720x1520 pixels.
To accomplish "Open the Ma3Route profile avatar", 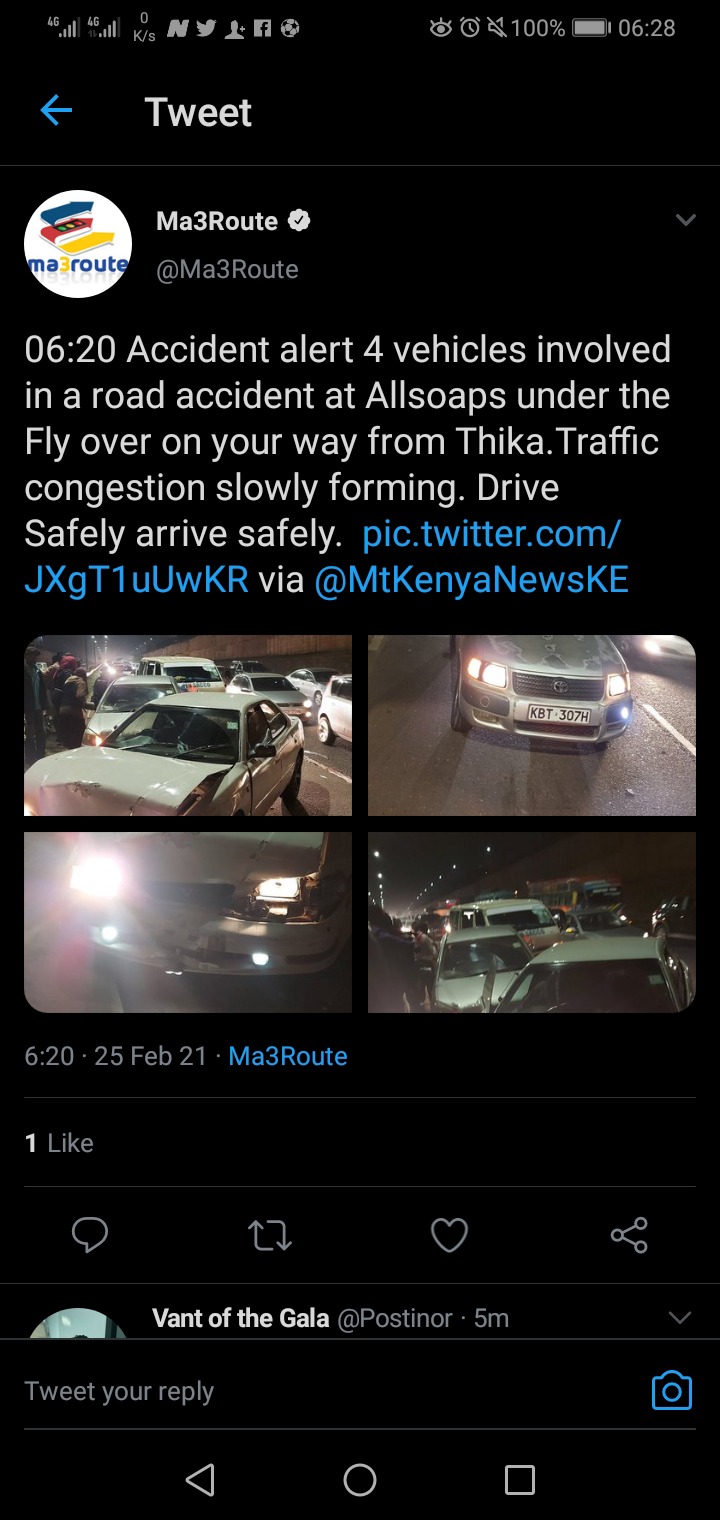I will pos(78,244).
